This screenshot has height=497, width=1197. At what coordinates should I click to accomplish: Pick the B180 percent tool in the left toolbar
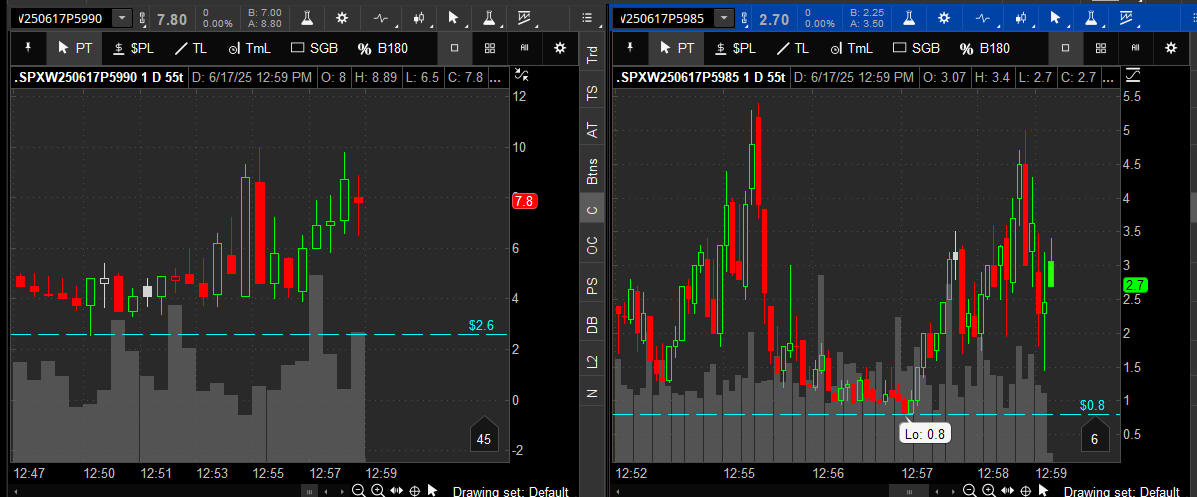coord(376,48)
